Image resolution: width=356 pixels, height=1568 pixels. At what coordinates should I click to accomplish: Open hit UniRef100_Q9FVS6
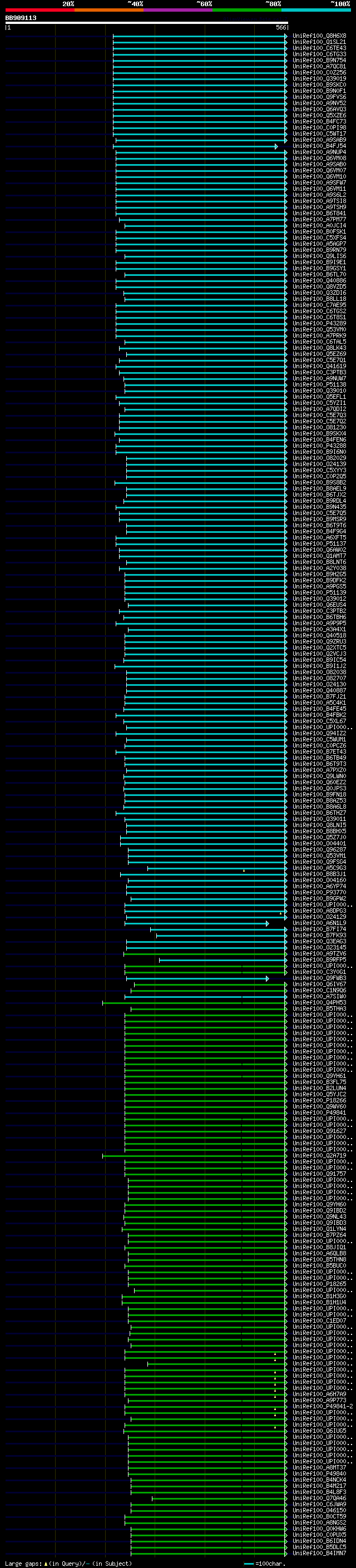point(319,97)
